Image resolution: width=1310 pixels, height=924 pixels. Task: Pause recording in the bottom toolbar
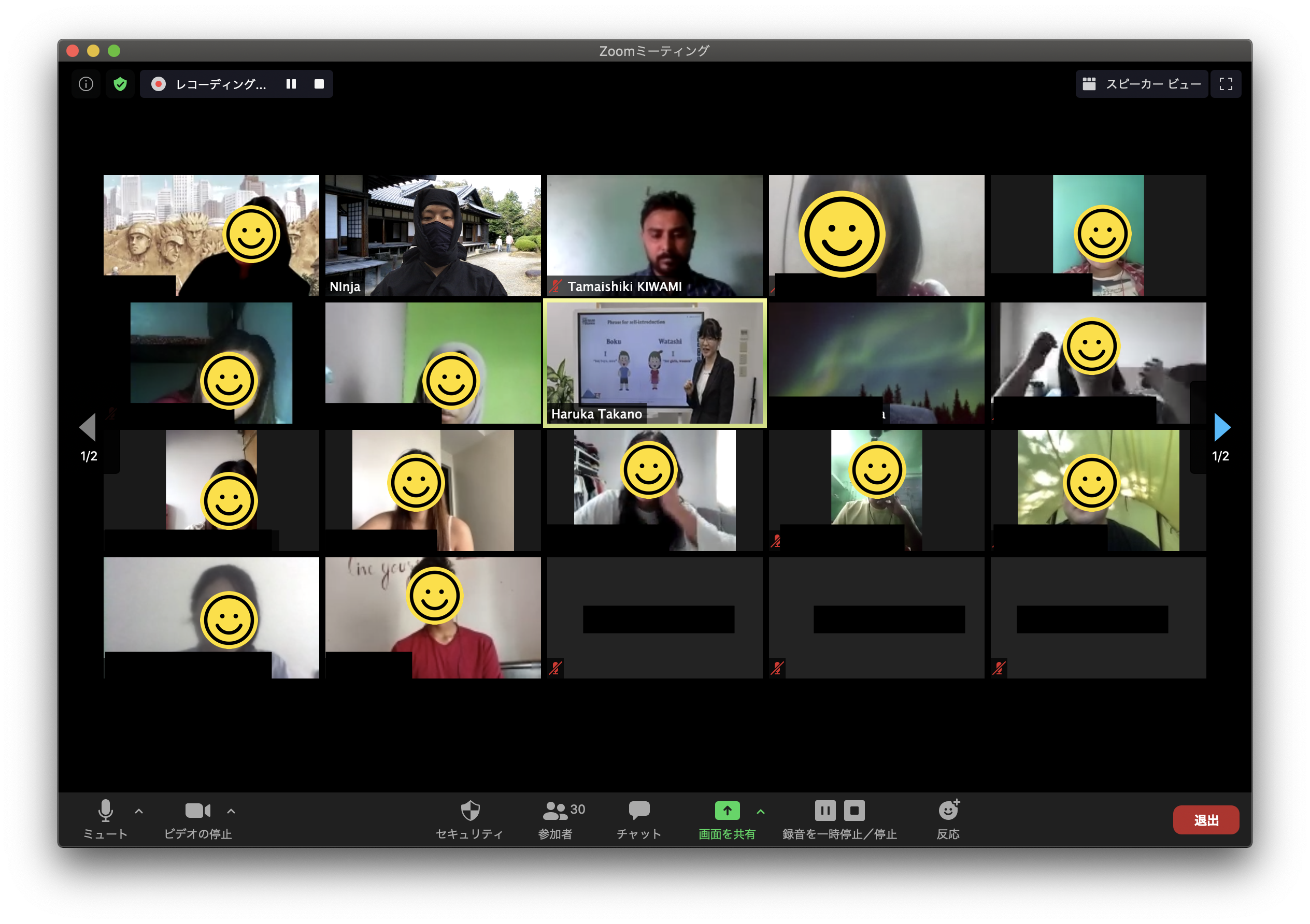825,810
